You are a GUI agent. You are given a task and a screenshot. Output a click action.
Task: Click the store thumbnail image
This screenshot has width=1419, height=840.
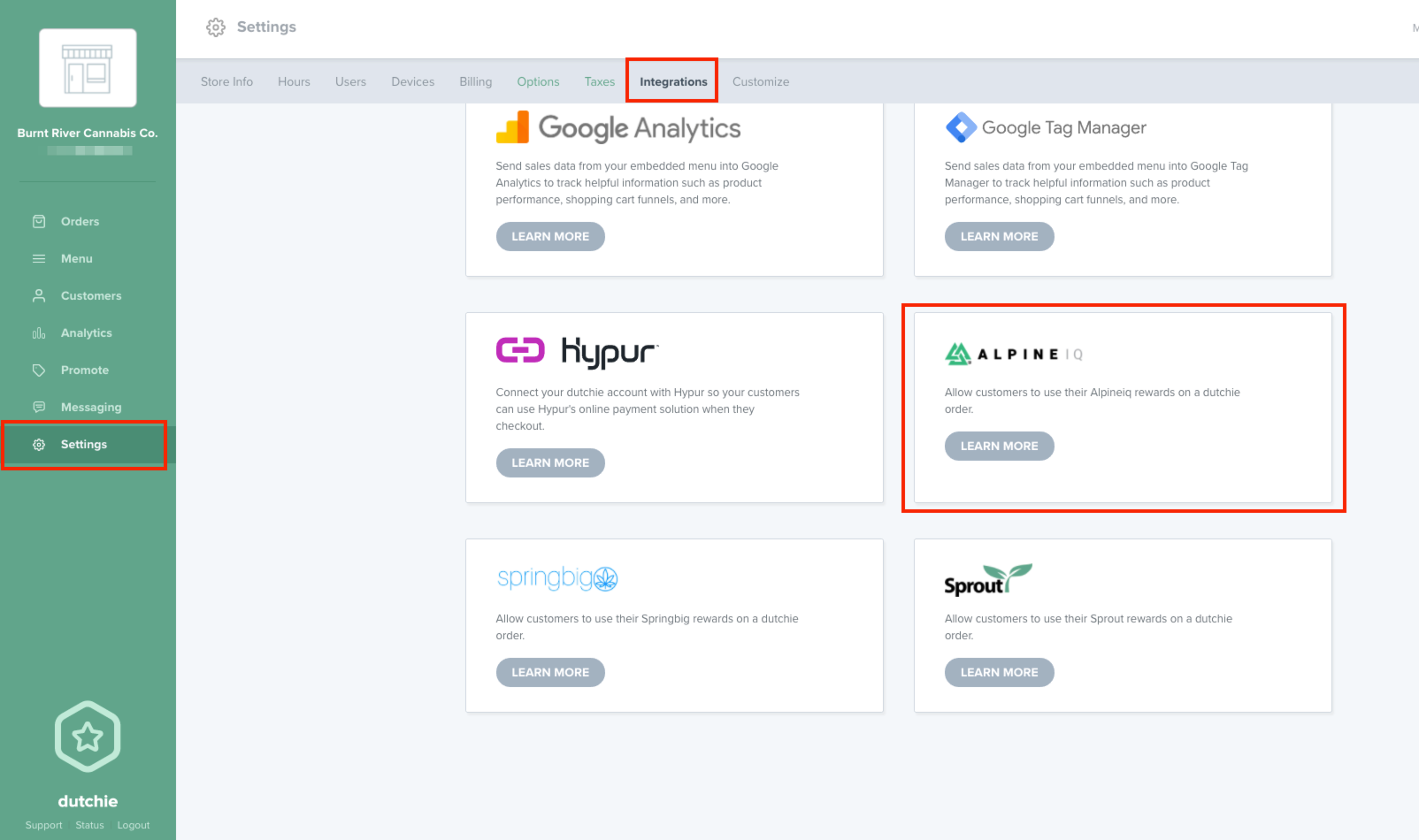coord(88,68)
